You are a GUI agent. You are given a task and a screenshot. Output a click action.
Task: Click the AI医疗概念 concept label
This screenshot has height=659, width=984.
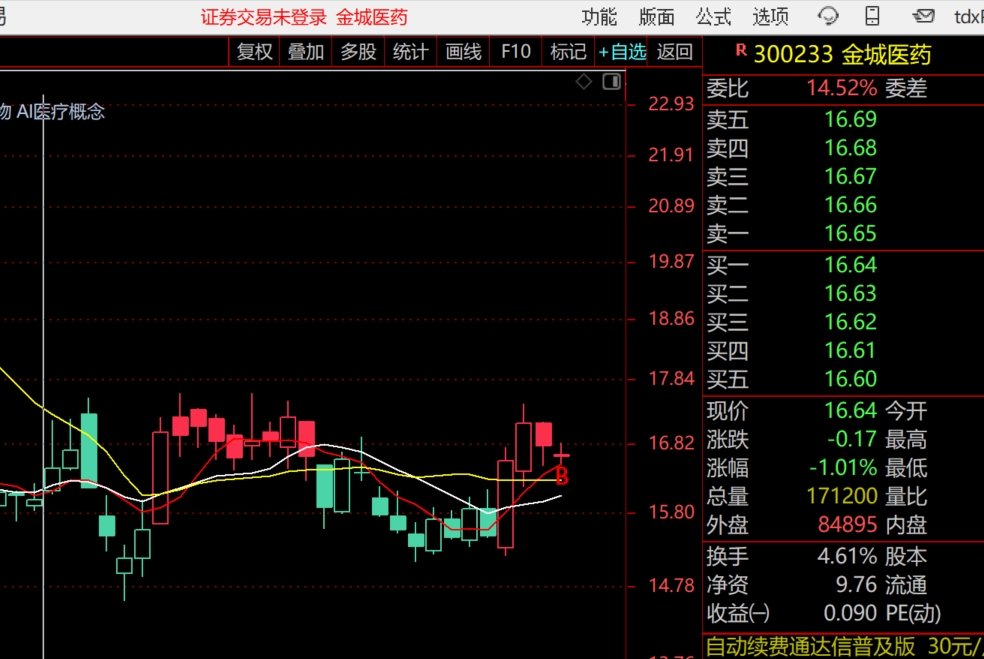[x=60, y=112]
